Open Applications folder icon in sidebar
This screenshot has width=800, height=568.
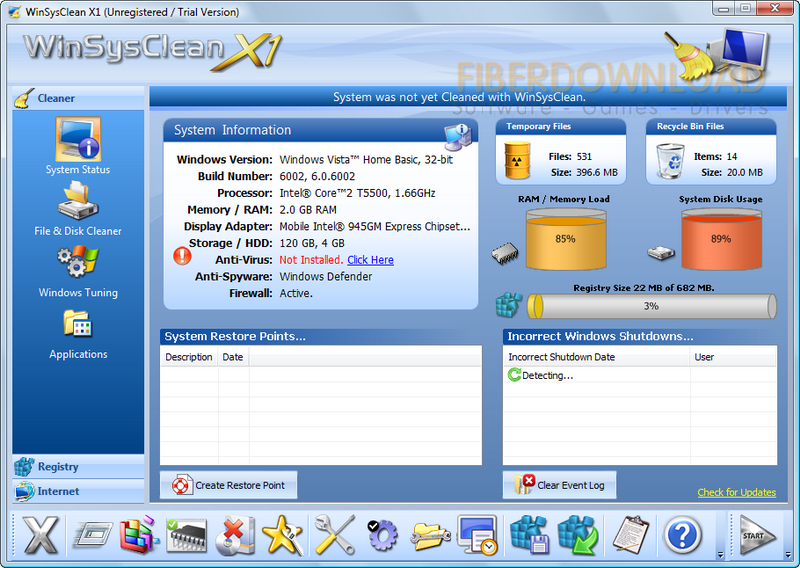[x=78, y=324]
